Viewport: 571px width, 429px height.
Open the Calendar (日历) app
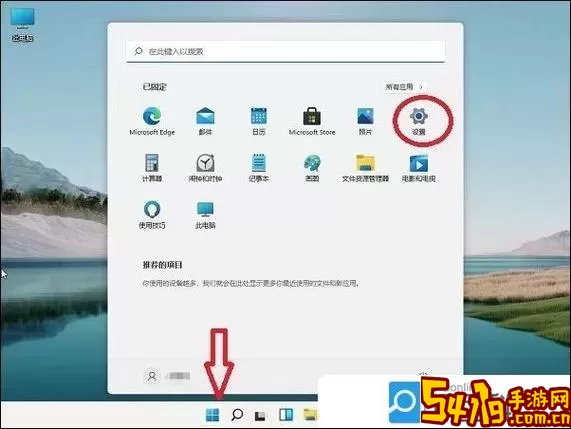click(x=259, y=122)
